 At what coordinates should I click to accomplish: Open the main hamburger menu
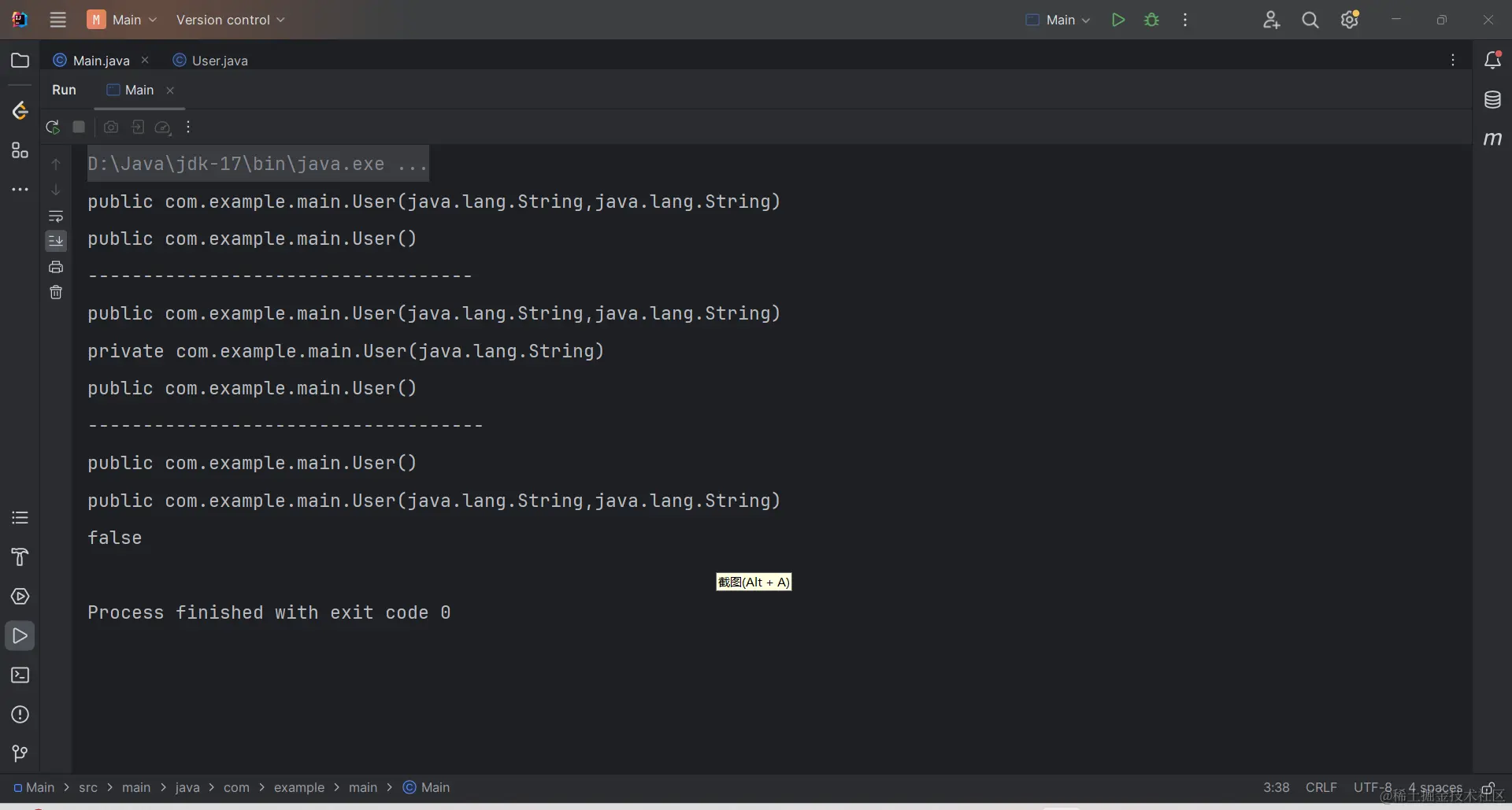pos(58,20)
